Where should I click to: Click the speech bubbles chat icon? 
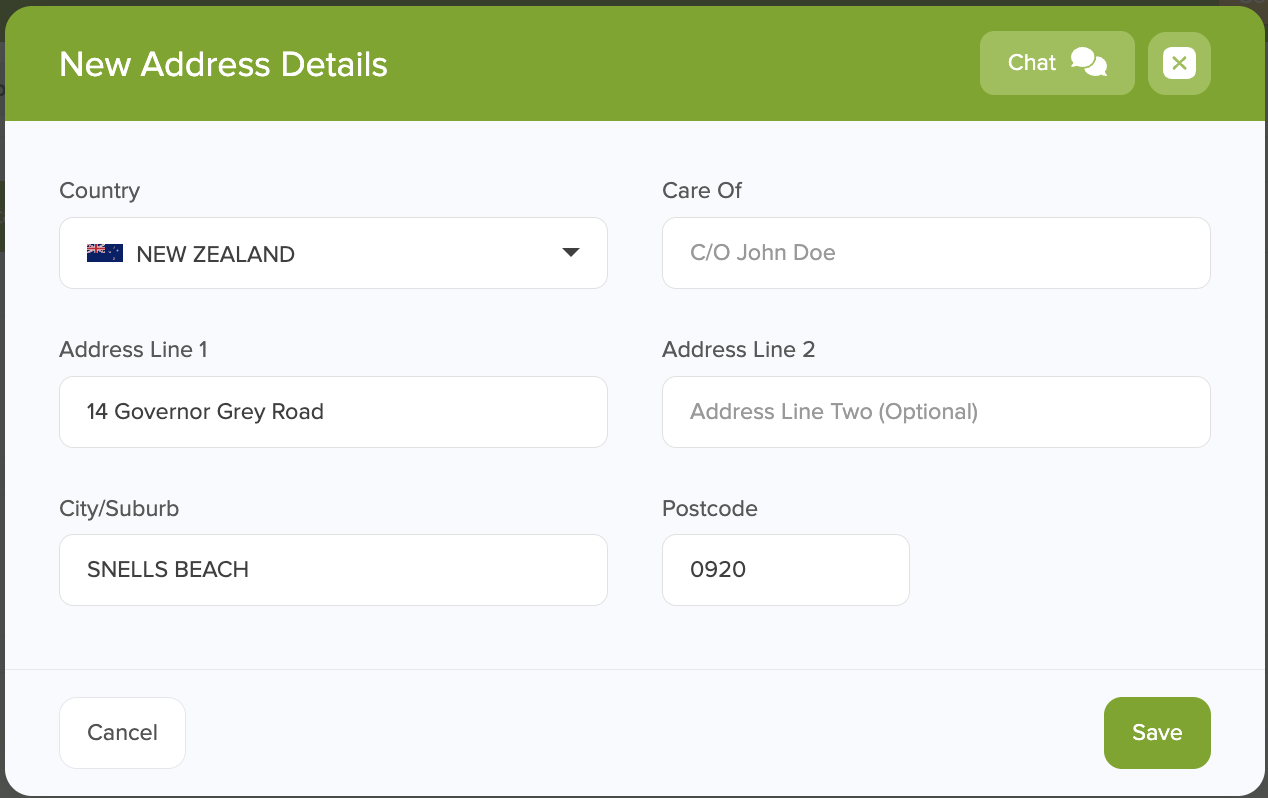pos(1088,63)
